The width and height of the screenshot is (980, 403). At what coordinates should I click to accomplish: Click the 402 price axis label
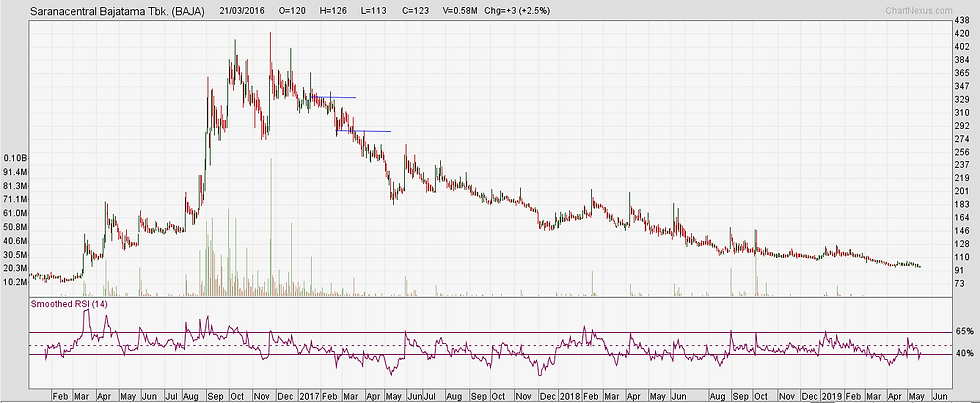click(963, 47)
